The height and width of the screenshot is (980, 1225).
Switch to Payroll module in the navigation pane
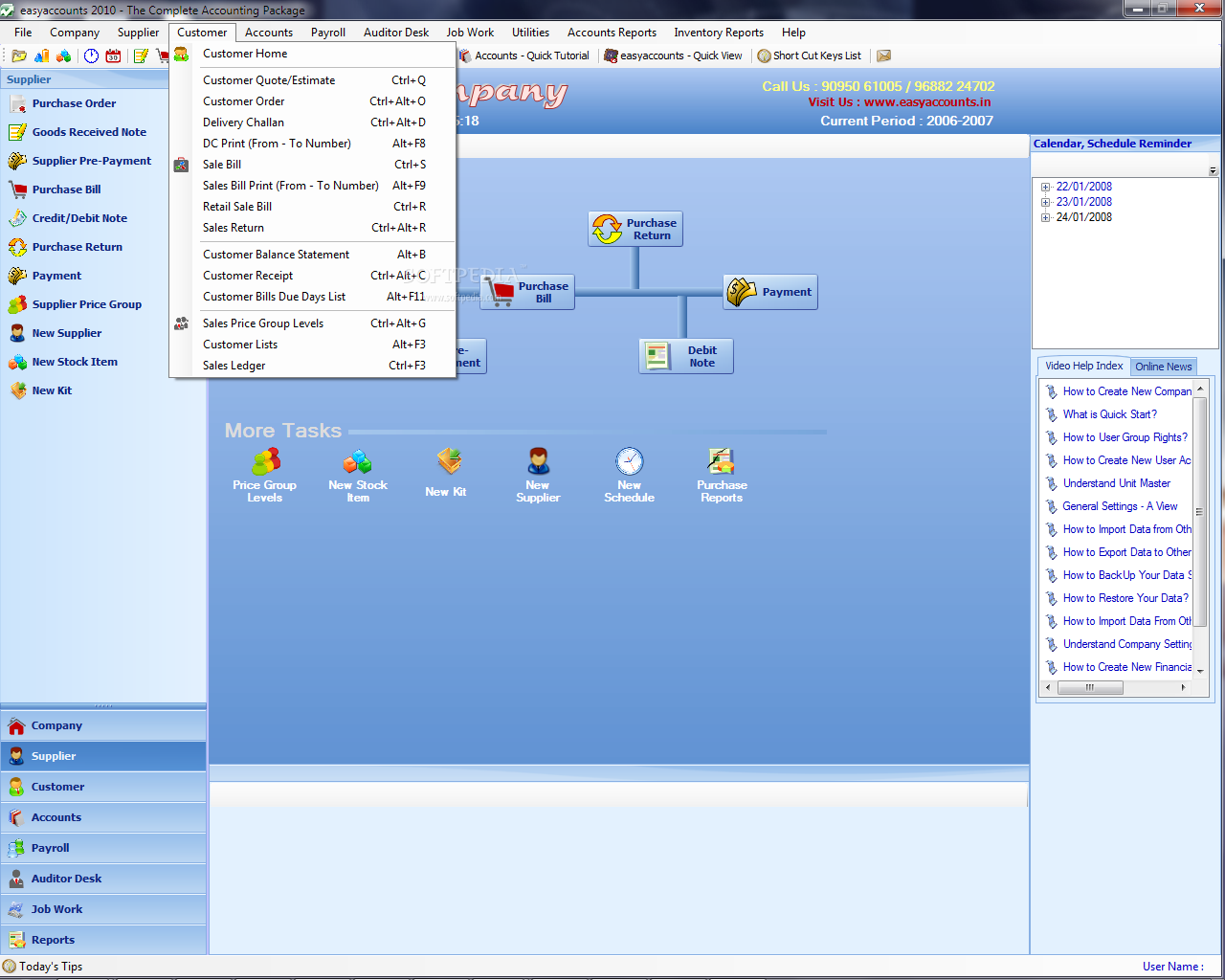click(x=103, y=848)
